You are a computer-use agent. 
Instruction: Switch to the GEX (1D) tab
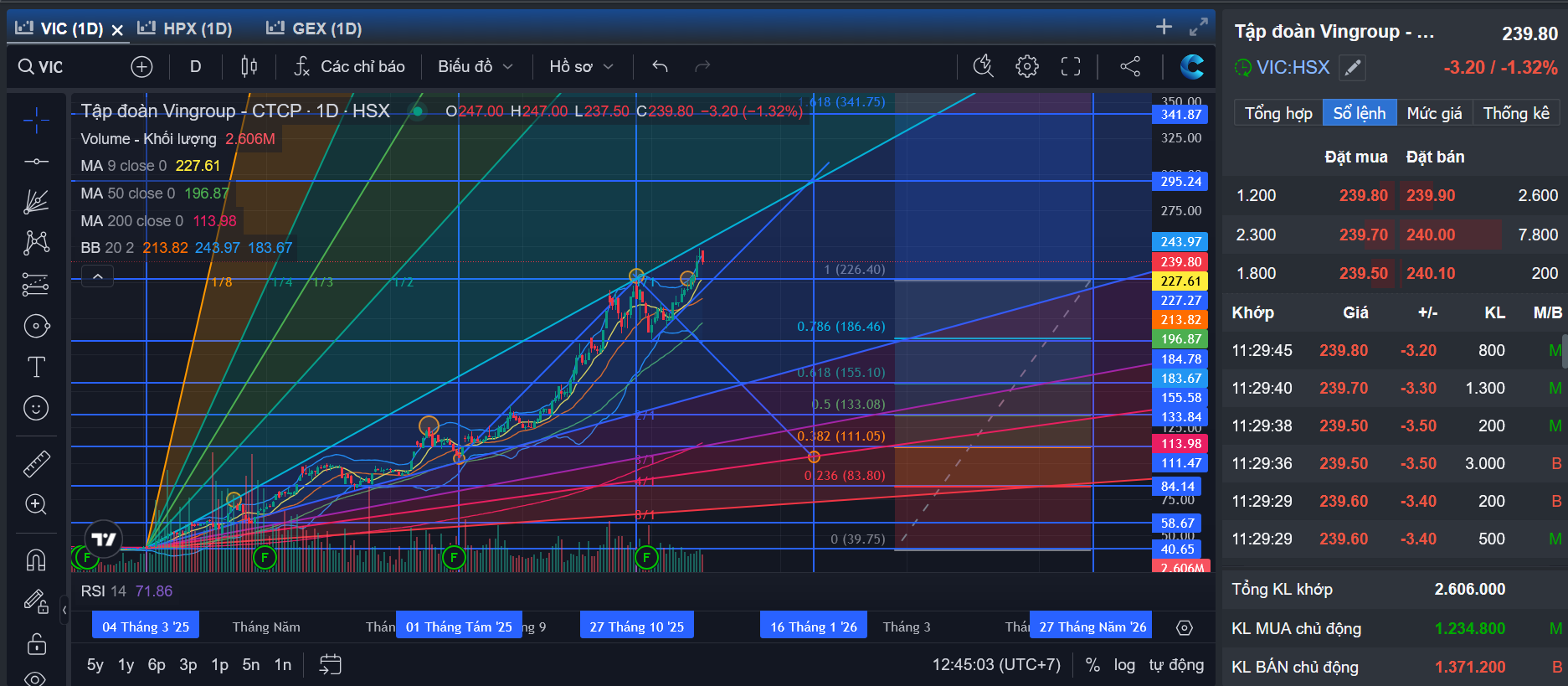(314, 28)
